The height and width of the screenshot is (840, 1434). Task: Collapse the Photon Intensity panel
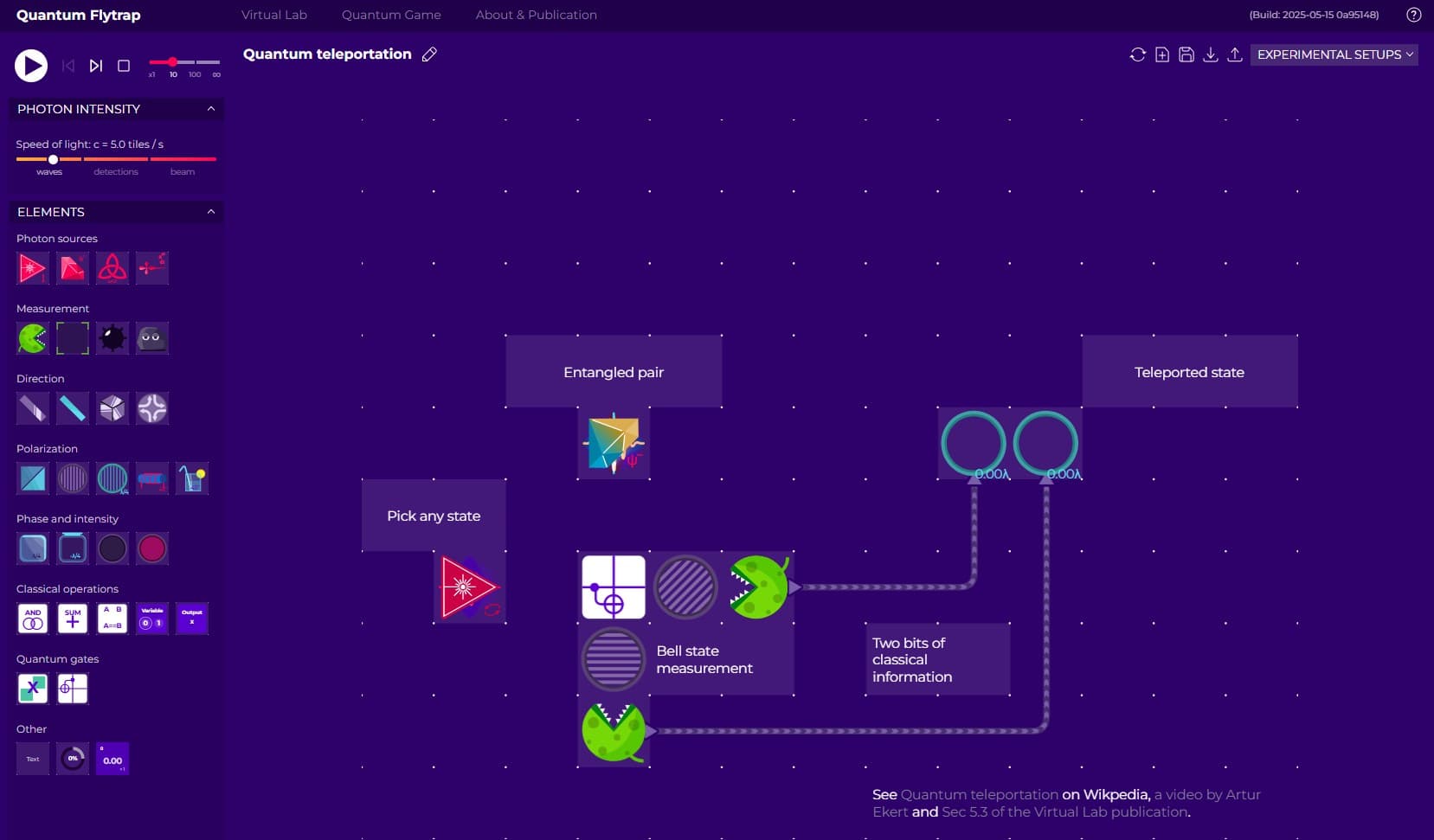(211, 109)
